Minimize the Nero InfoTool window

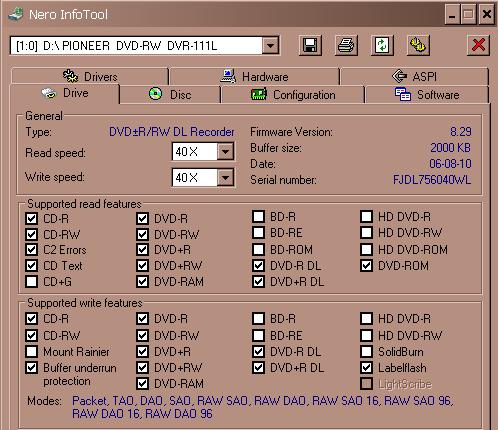tap(452, 15)
